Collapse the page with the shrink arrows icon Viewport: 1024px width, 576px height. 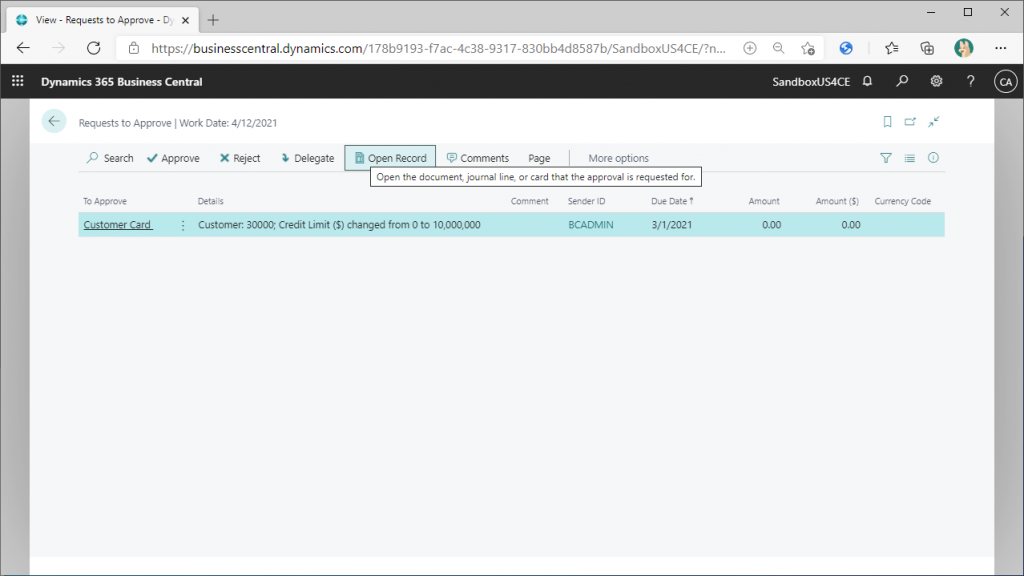[x=934, y=121]
